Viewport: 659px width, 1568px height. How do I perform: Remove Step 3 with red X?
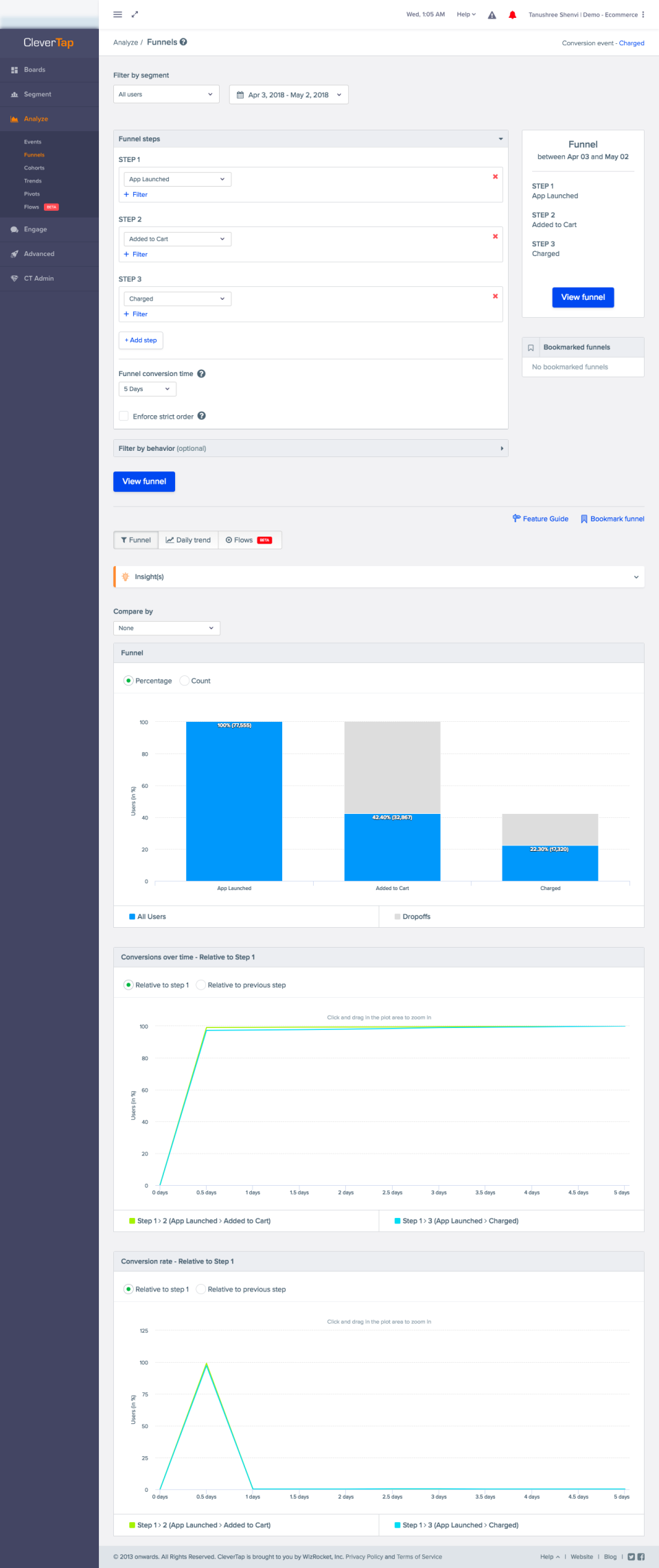tap(495, 296)
